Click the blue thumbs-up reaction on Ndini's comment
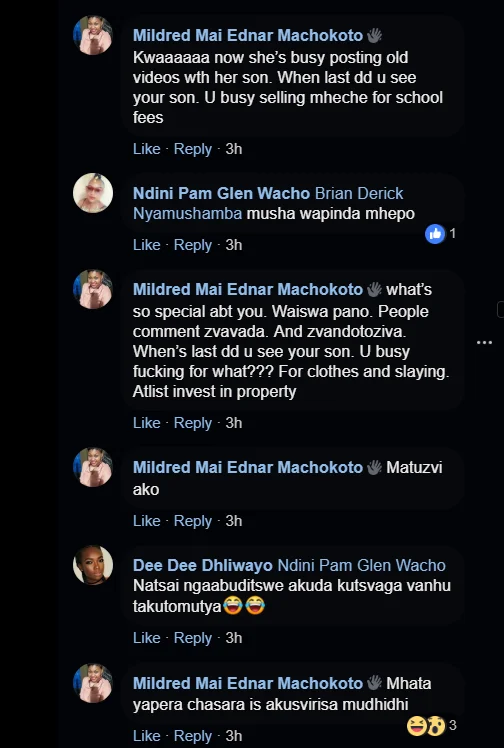504x748 pixels. point(435,234)
